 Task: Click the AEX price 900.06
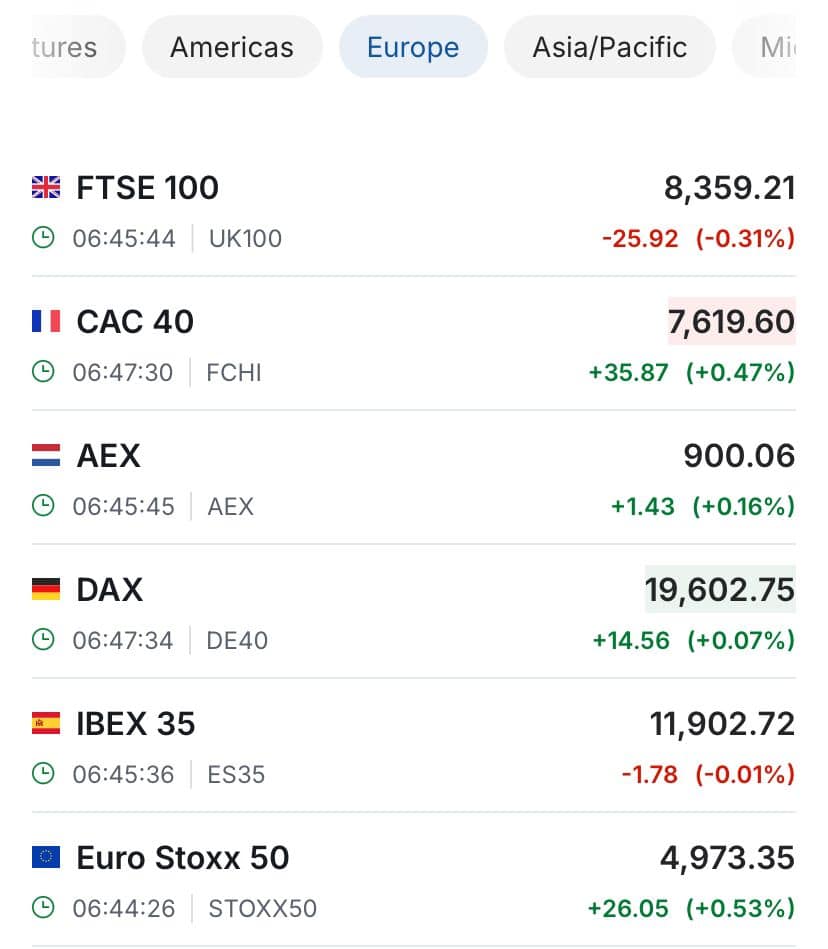pyautogui.click(x=739, y=456)
